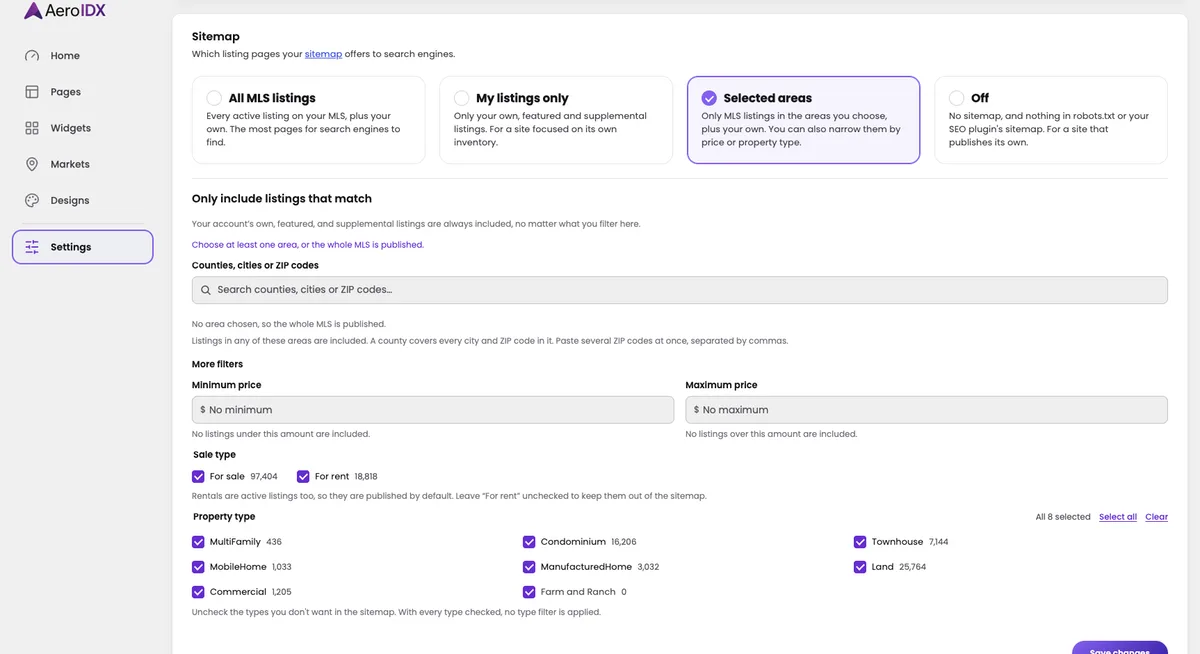Image resolution: width=1200 pixels, height=654 pixels.
Task: Open Markets in the sidebar
Action: pos(82,164)
